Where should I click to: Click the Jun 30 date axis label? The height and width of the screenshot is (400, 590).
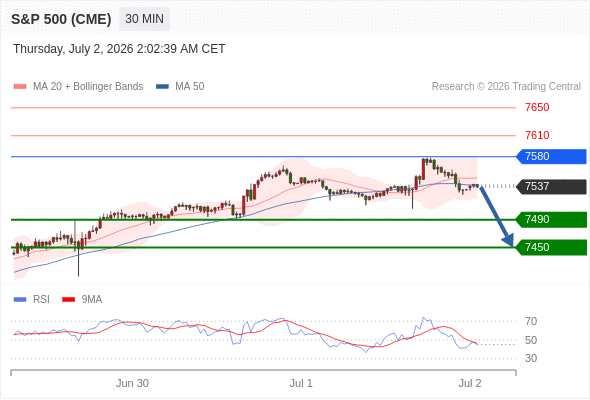click(x=132, y=383)
